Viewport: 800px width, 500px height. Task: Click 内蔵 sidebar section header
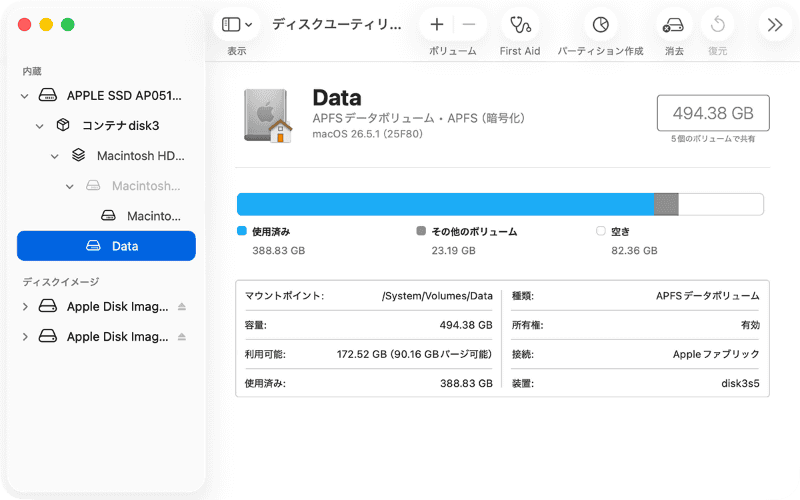click(x=32, y=71)
